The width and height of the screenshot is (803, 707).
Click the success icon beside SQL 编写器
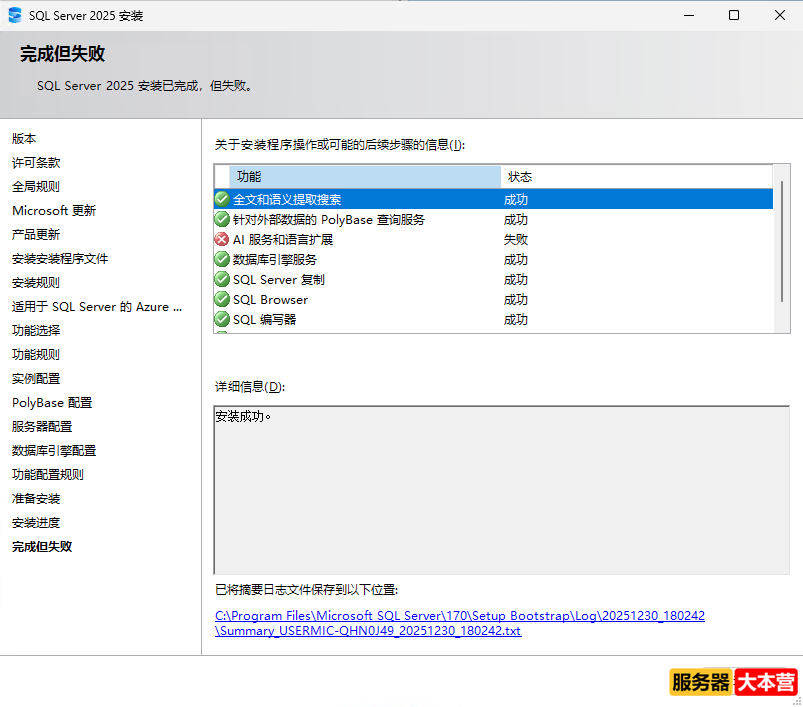click(x=221, y=319)
